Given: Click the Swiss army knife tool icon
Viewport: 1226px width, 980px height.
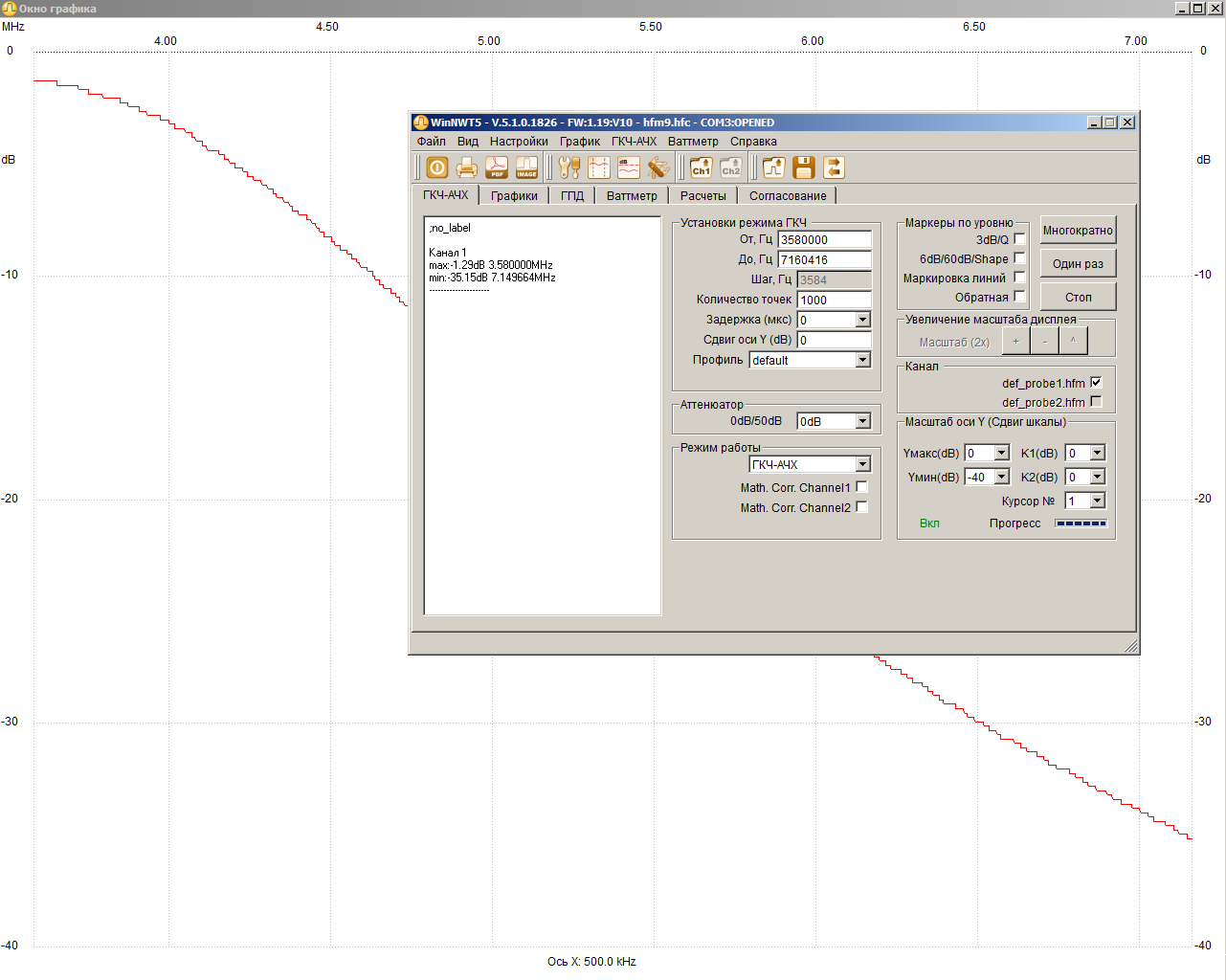Looking at the screenshot, I should click(x=658, y=167).
